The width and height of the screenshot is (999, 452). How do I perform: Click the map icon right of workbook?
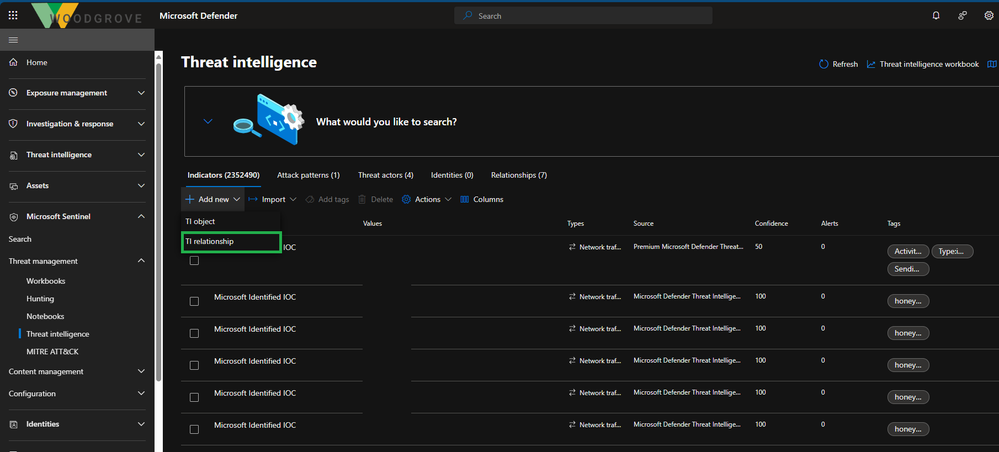tap(991, 64)
